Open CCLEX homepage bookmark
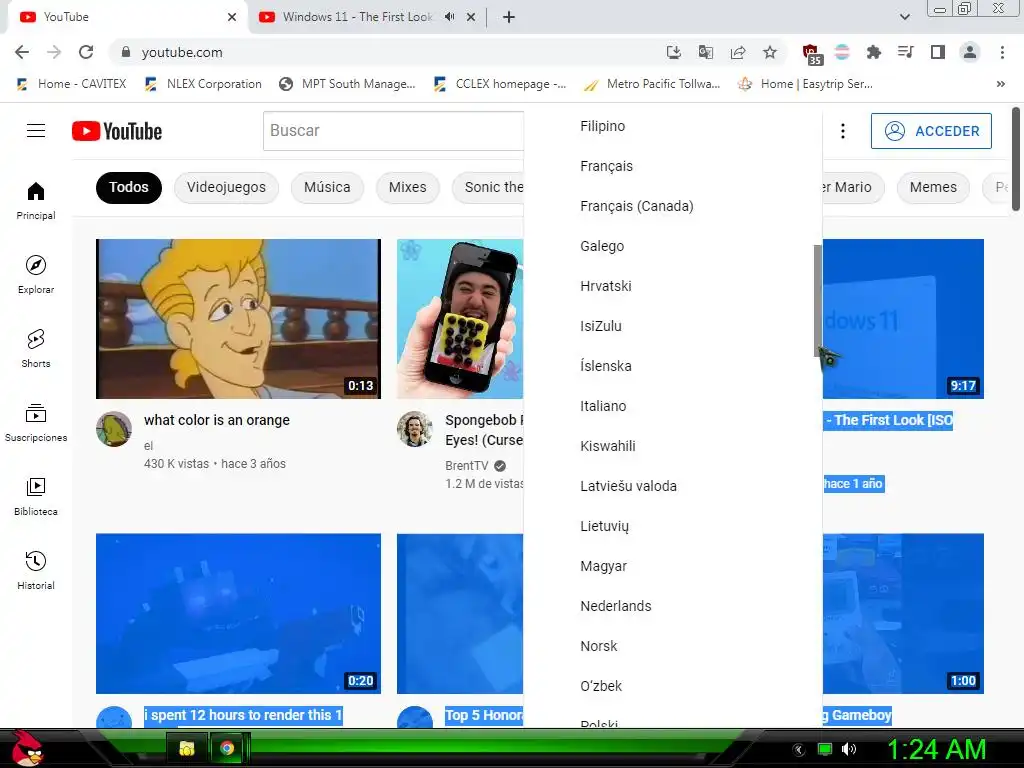1024x768 pixels. [x=500, y=84]
